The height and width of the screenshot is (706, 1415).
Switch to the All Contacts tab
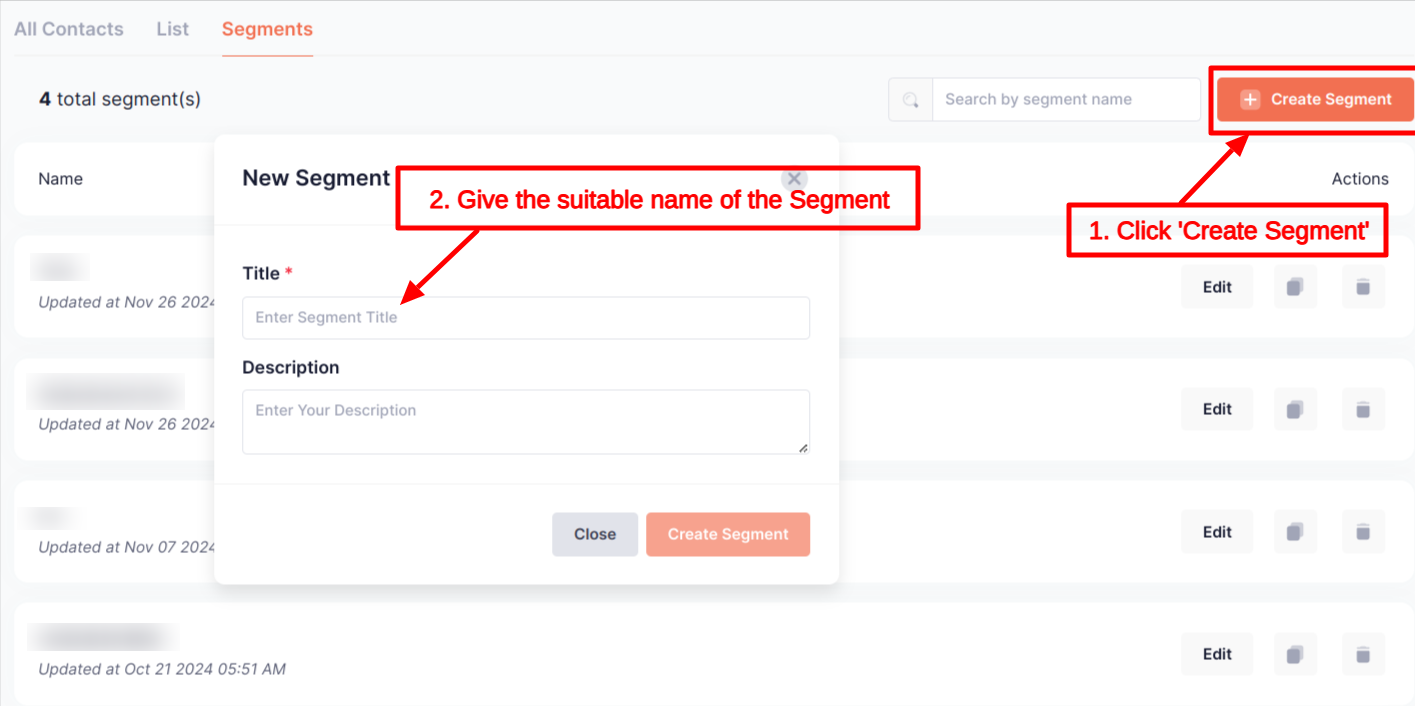[x=69, y=29]
